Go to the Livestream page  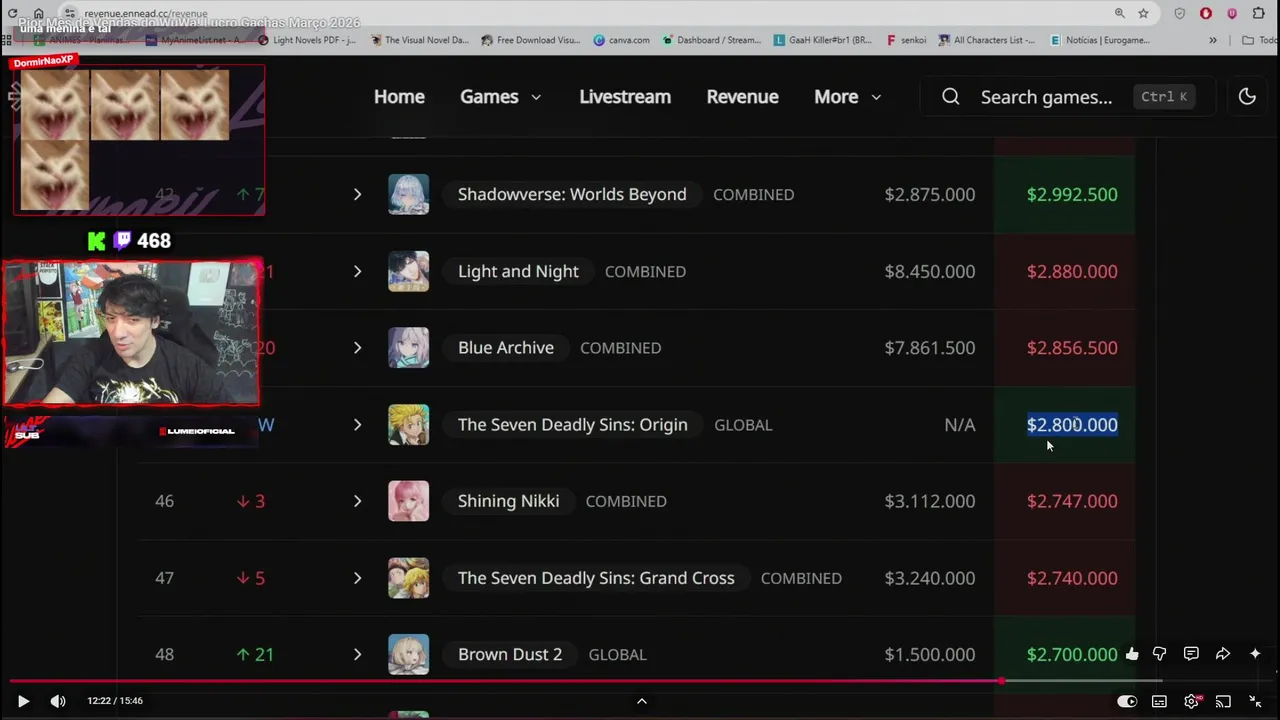coord(625,97)
